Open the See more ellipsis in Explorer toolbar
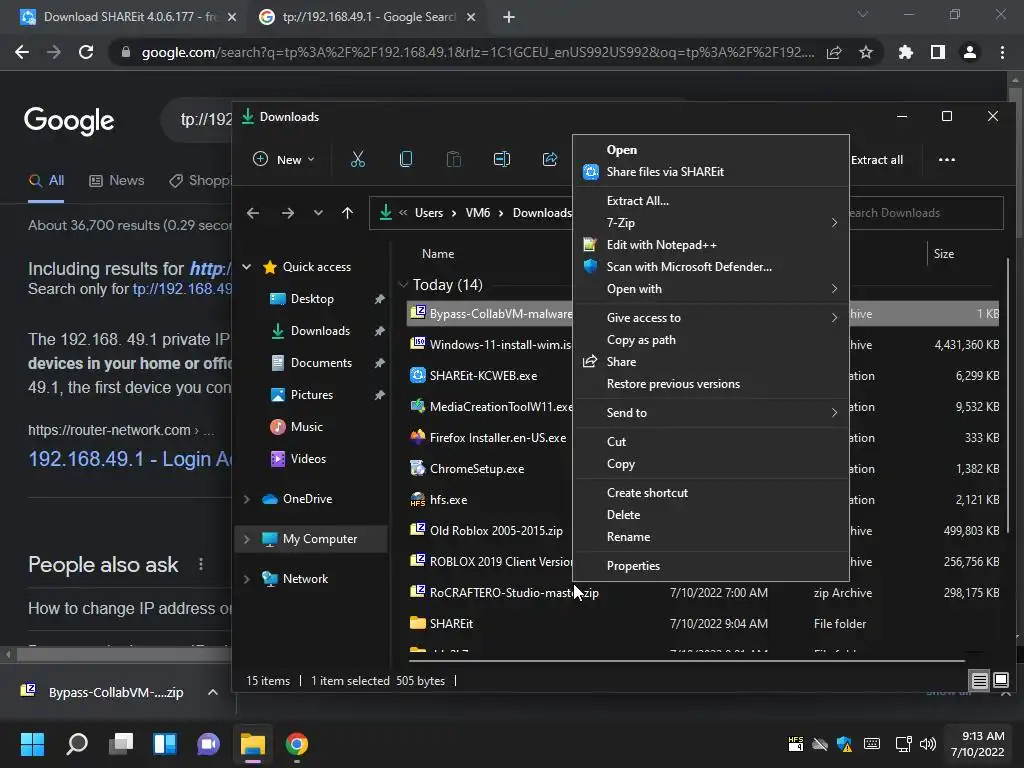Screen dimensions: 1024x768 click(x=946, y=159)
